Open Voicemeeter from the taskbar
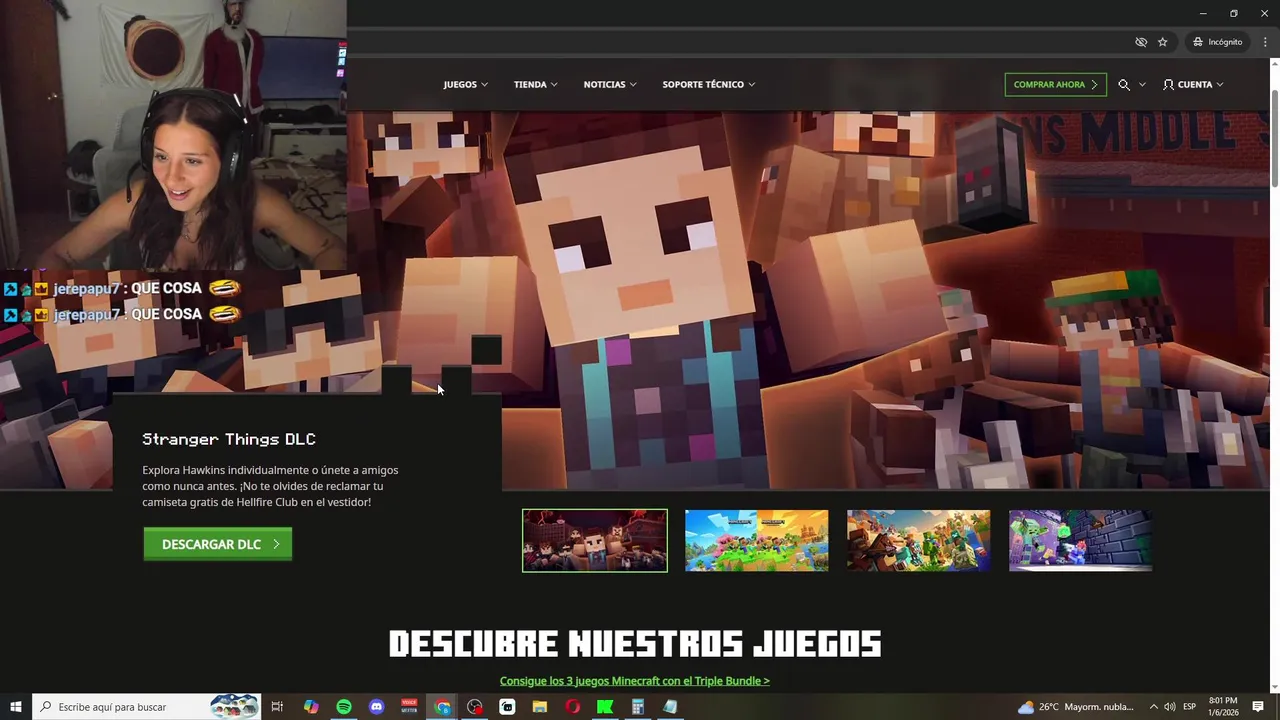Viewport: 1280px width, 720px height. pos(409,707)
